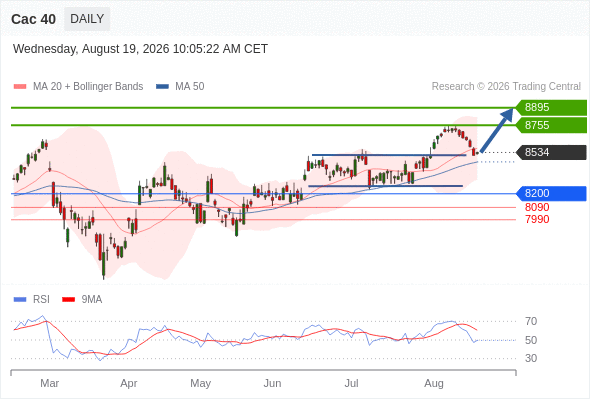The width and height of the screenshot is (590, 400).
Task: Select the MA 20 + Bollinger Bands legend label
Action: (88, 87)
